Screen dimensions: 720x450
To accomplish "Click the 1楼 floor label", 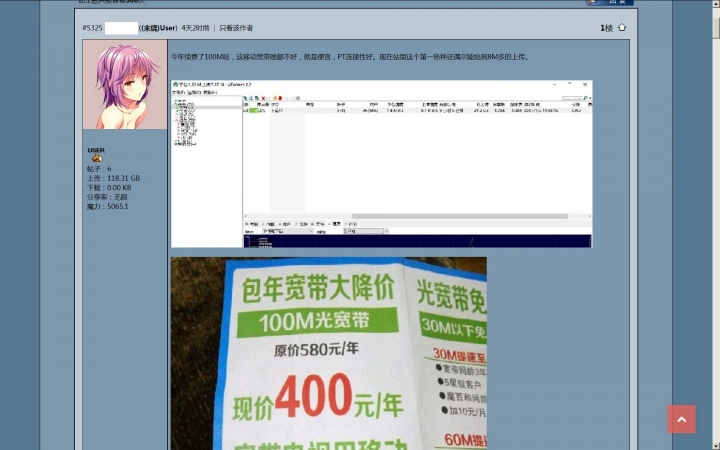I will tap(606, 28).
